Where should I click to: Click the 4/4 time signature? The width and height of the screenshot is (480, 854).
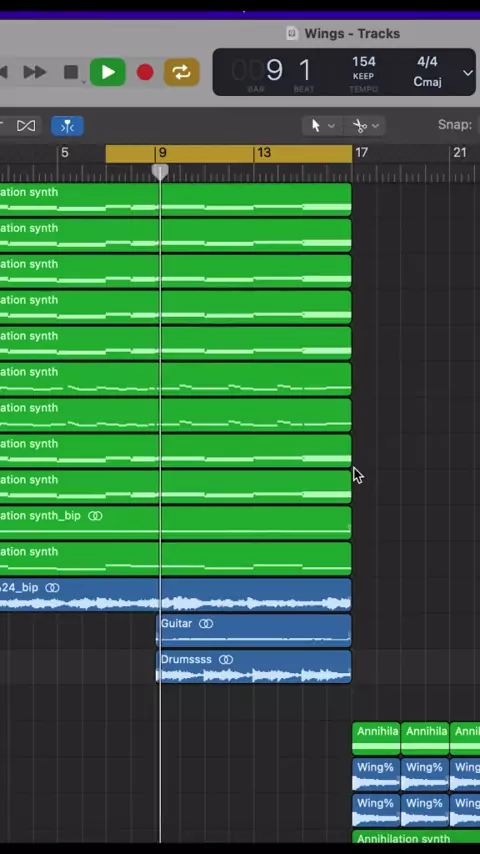click(427, 62)
